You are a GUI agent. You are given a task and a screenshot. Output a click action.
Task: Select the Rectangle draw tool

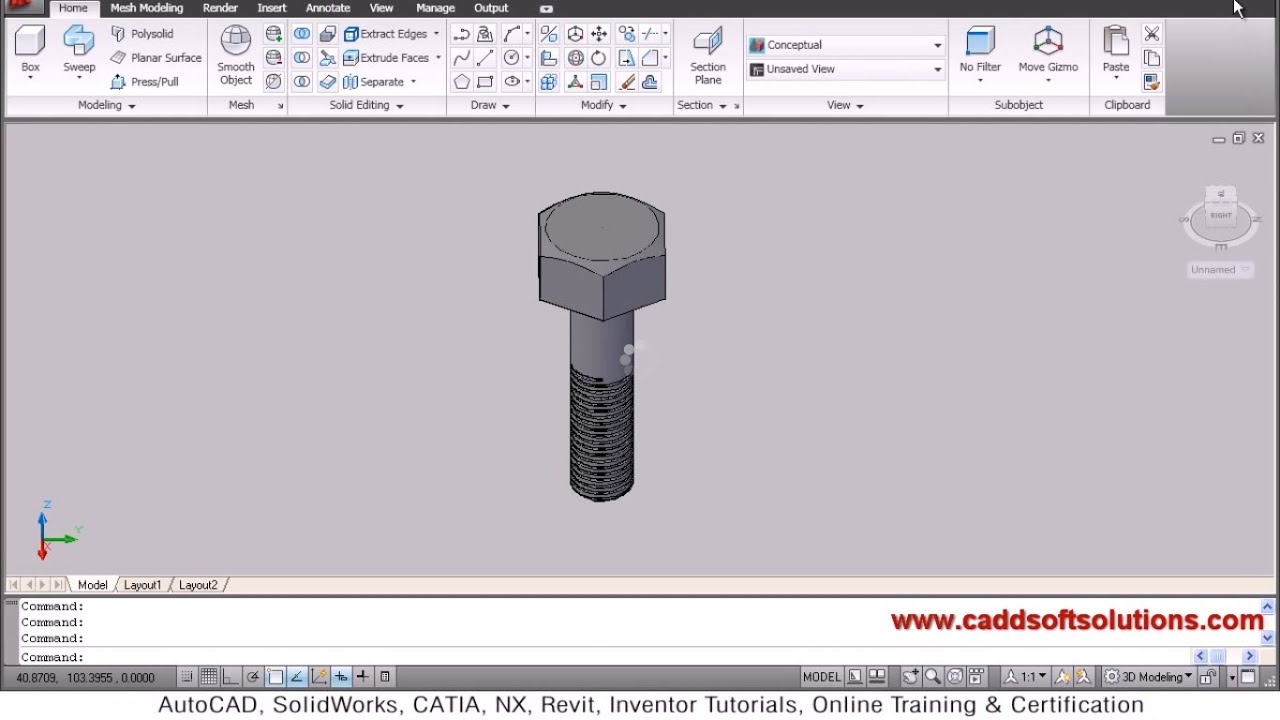point(486,82)
